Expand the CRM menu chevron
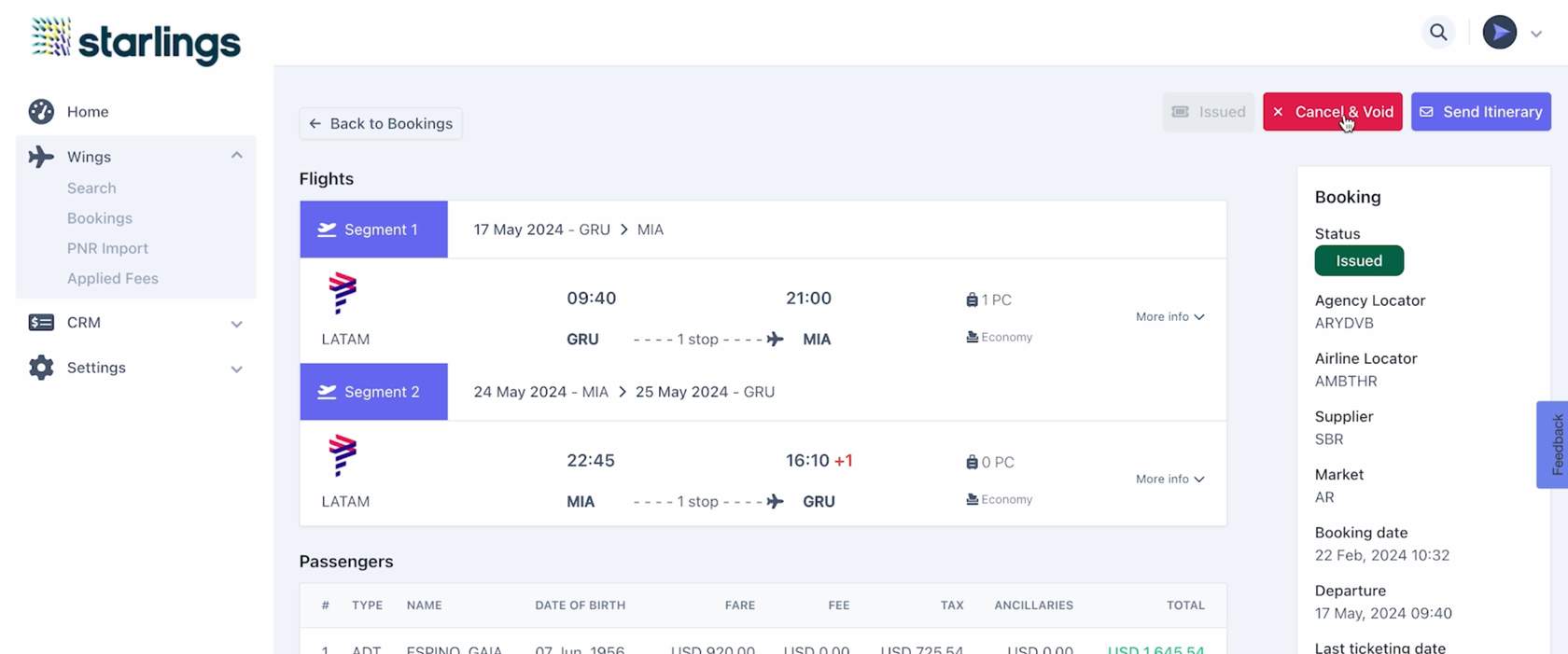Screen dimensions: 1568x654 point(237,324)
